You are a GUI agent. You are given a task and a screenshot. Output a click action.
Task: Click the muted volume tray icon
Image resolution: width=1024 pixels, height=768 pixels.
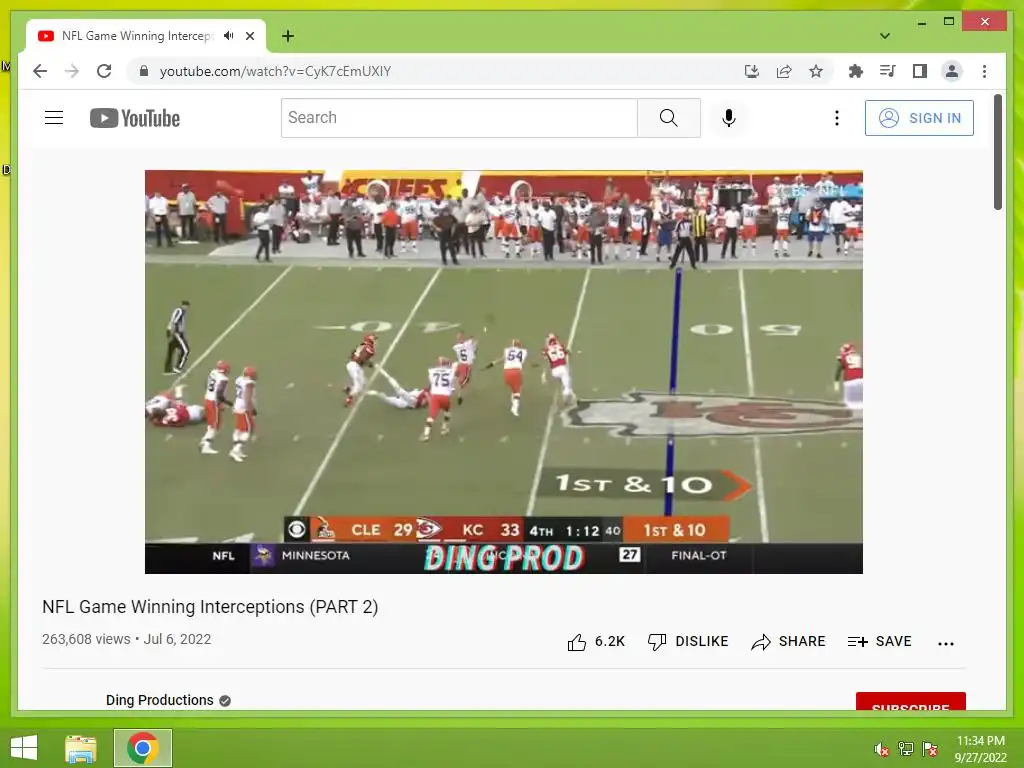[x=881, y=749]
